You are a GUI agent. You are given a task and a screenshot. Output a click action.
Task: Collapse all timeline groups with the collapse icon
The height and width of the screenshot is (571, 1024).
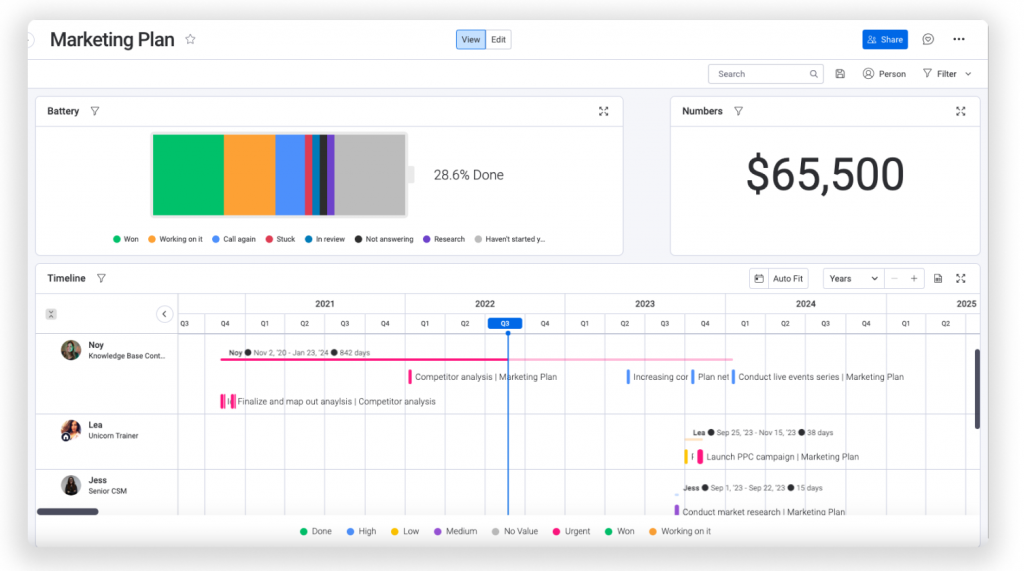(x=51, y=314)
